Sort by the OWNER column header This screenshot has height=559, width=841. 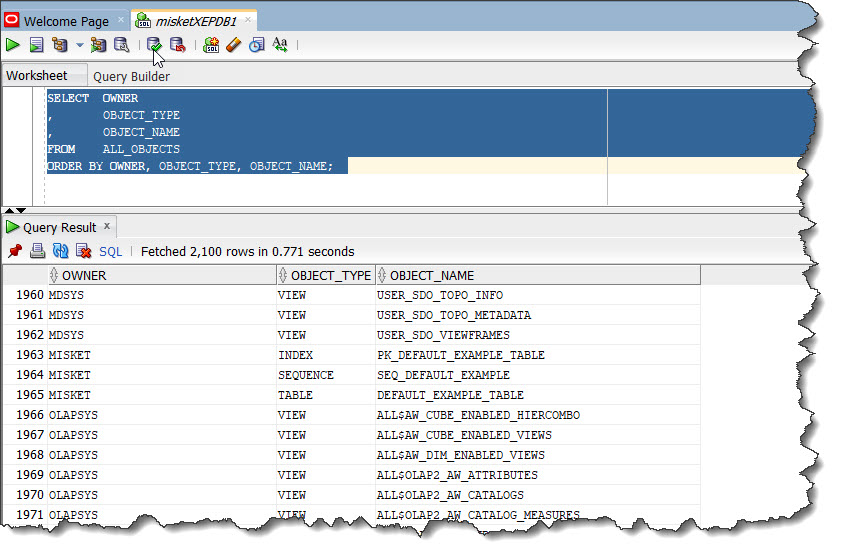pyautogui.click(x=162, y=275)
